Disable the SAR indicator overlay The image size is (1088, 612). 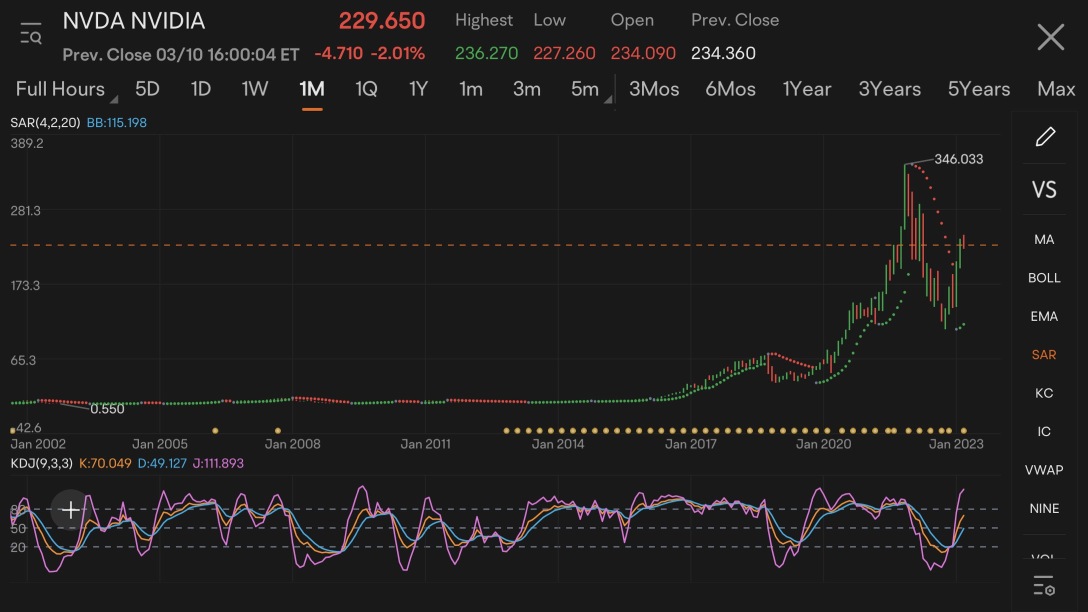pos(1044,355)
